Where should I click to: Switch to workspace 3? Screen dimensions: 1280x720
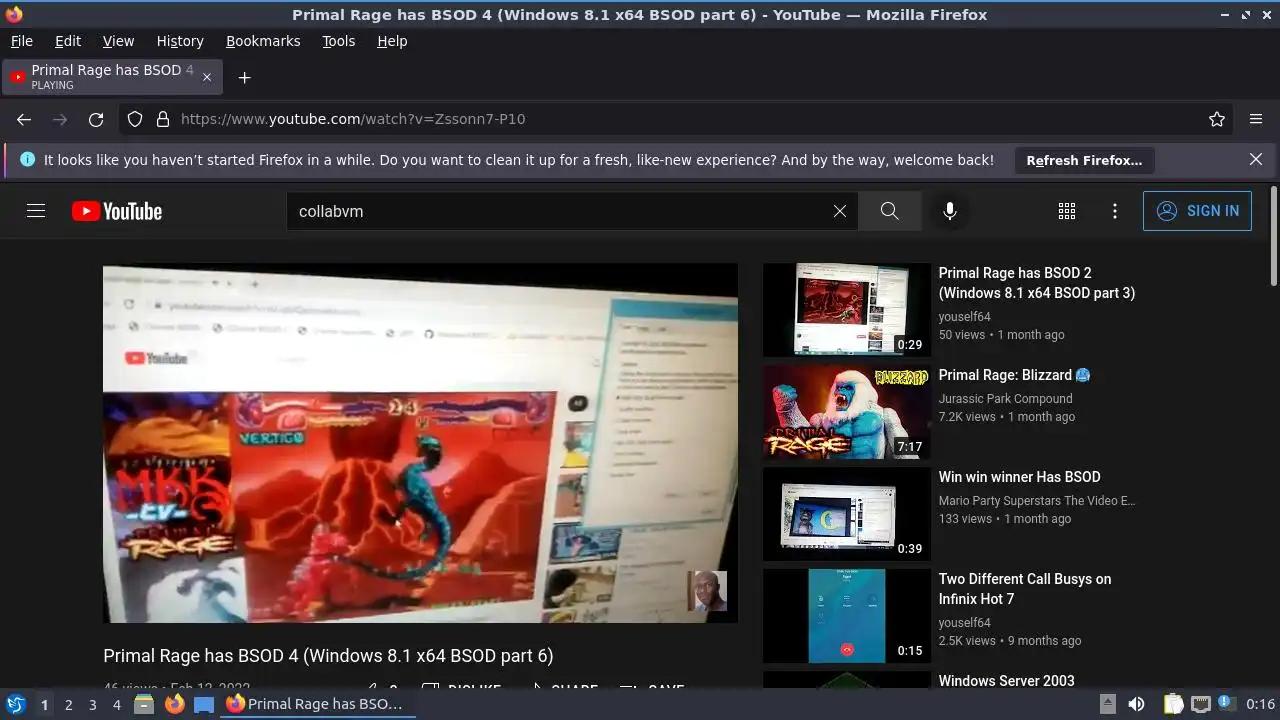(x=92, y=705)
